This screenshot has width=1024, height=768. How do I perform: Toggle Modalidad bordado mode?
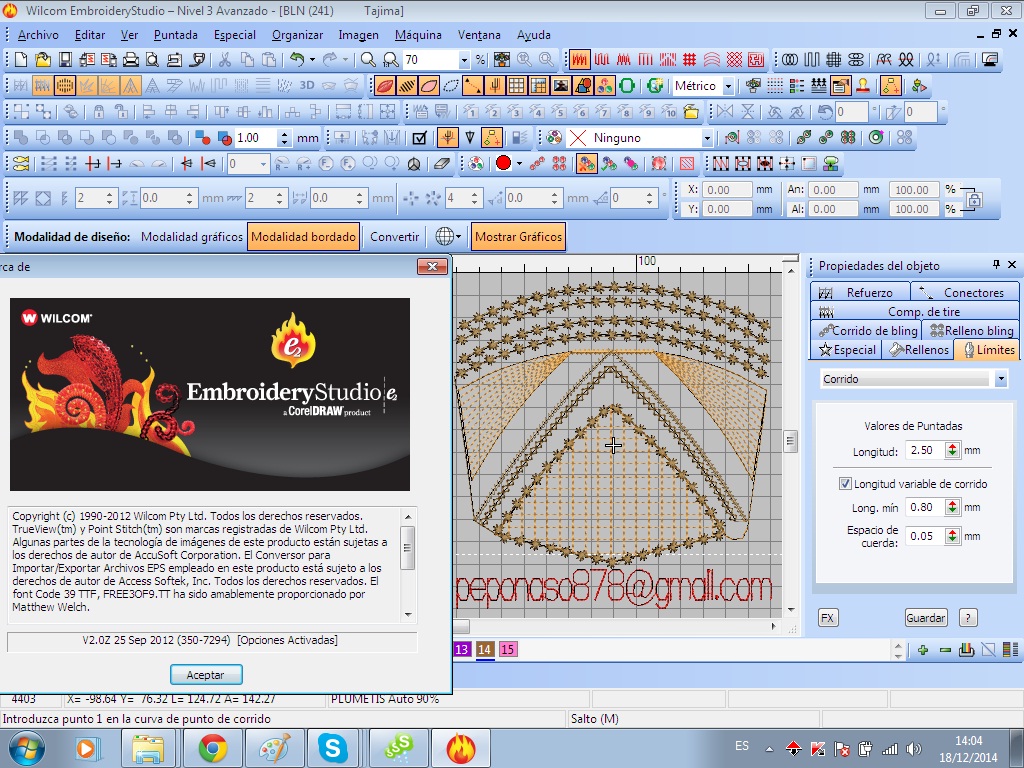(x=304, y=236)
